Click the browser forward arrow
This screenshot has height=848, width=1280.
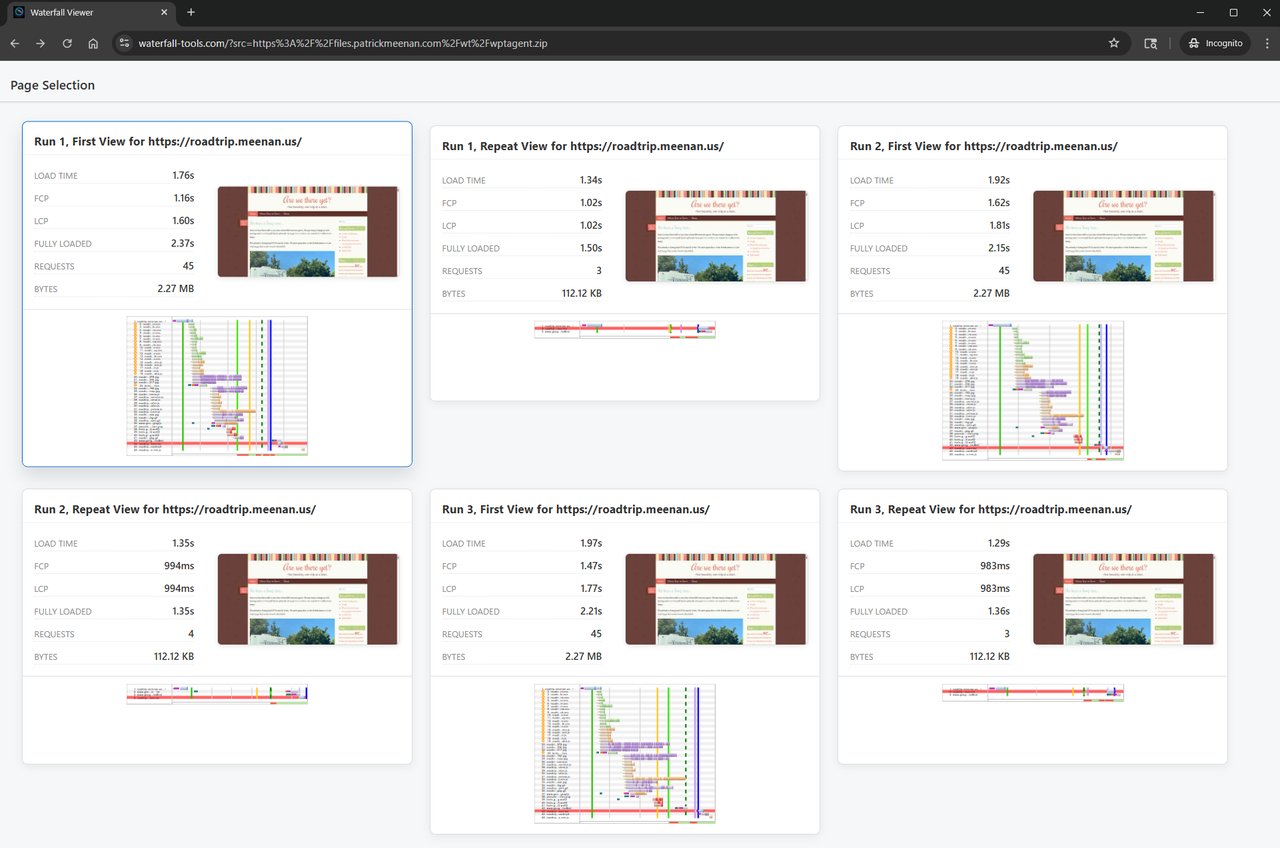(41, 43)
